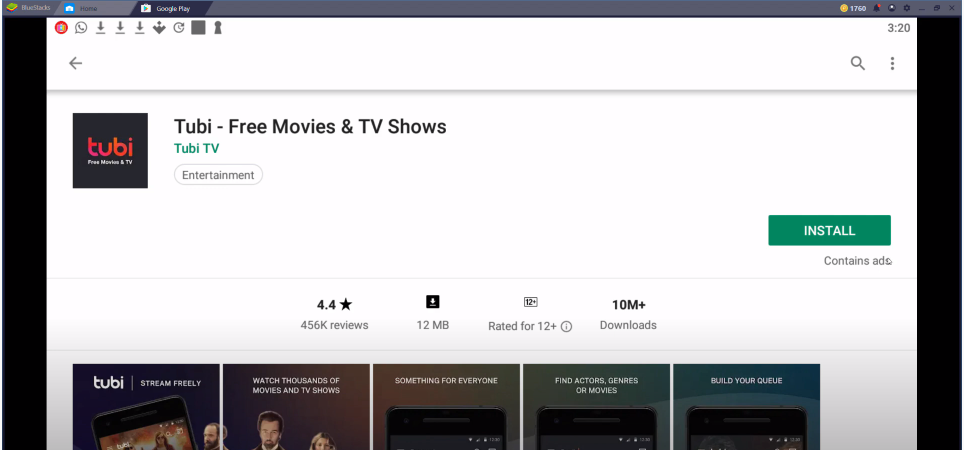Open the Find Actors, Genres or Movies screenshot

click(x=596, y=407)
